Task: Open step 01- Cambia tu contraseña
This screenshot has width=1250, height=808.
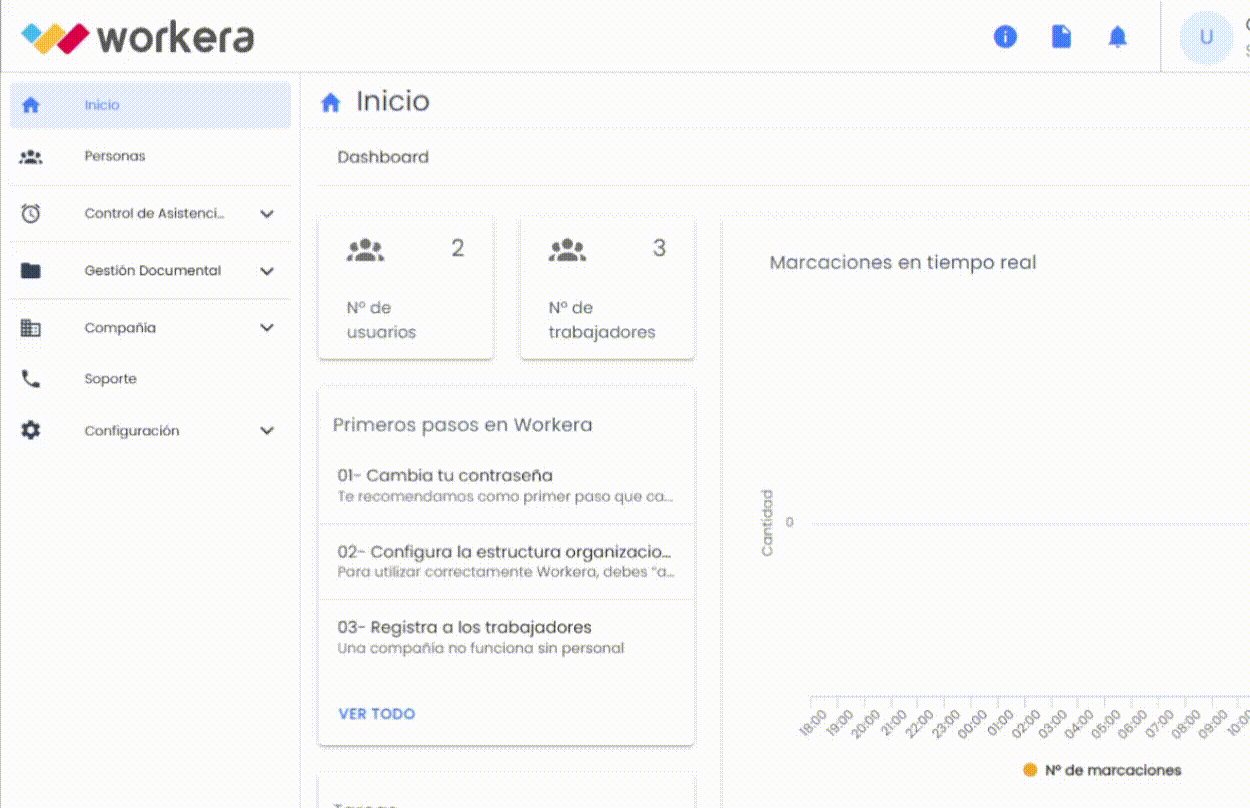Action: click(x=506, y=485)
